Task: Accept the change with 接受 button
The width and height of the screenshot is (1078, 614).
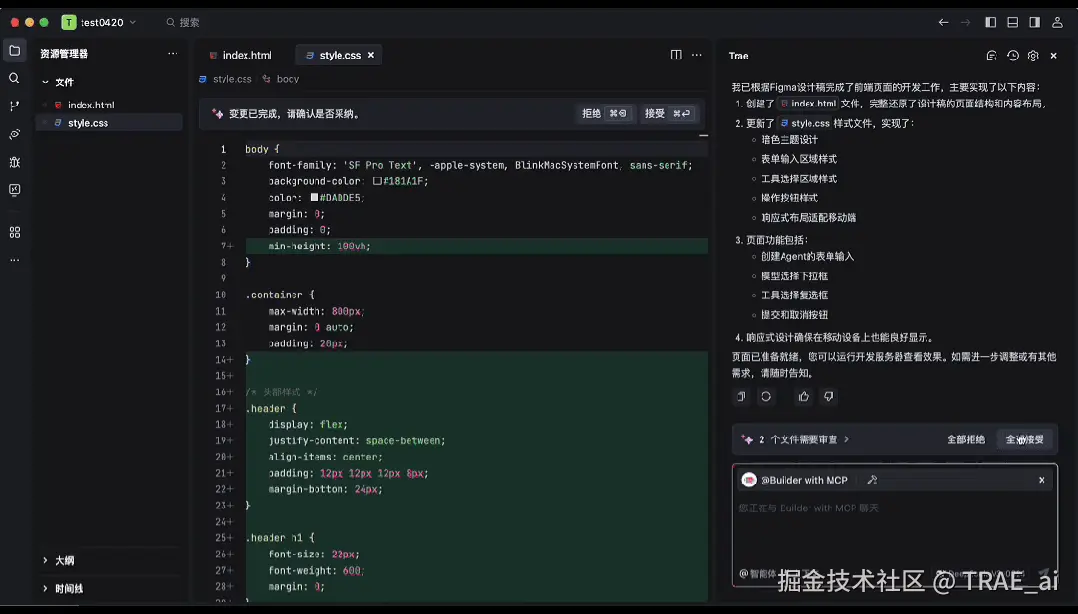Action: [x=668, y=113]
